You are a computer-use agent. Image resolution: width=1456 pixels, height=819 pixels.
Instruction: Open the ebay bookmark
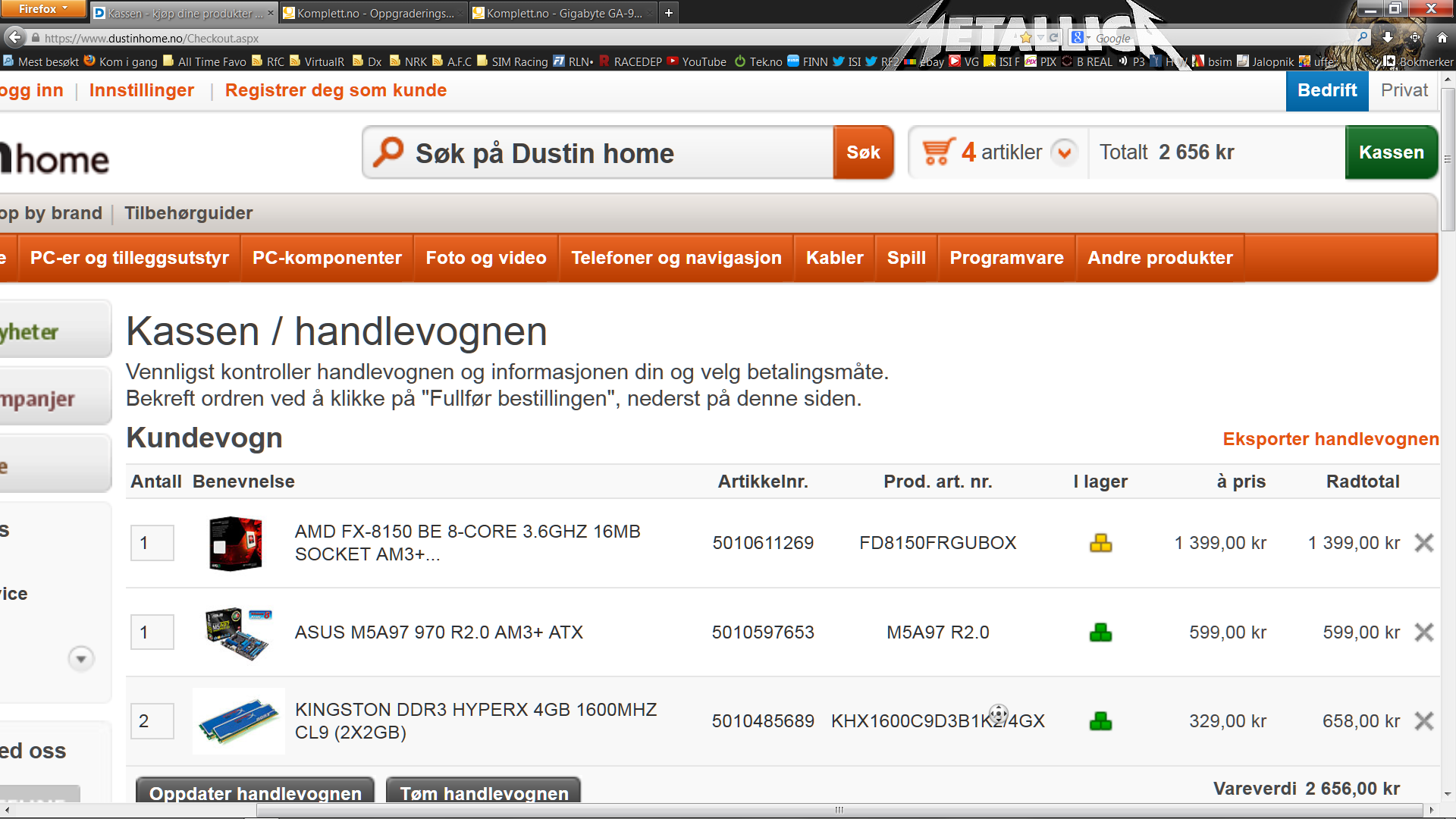pos(924,61)
